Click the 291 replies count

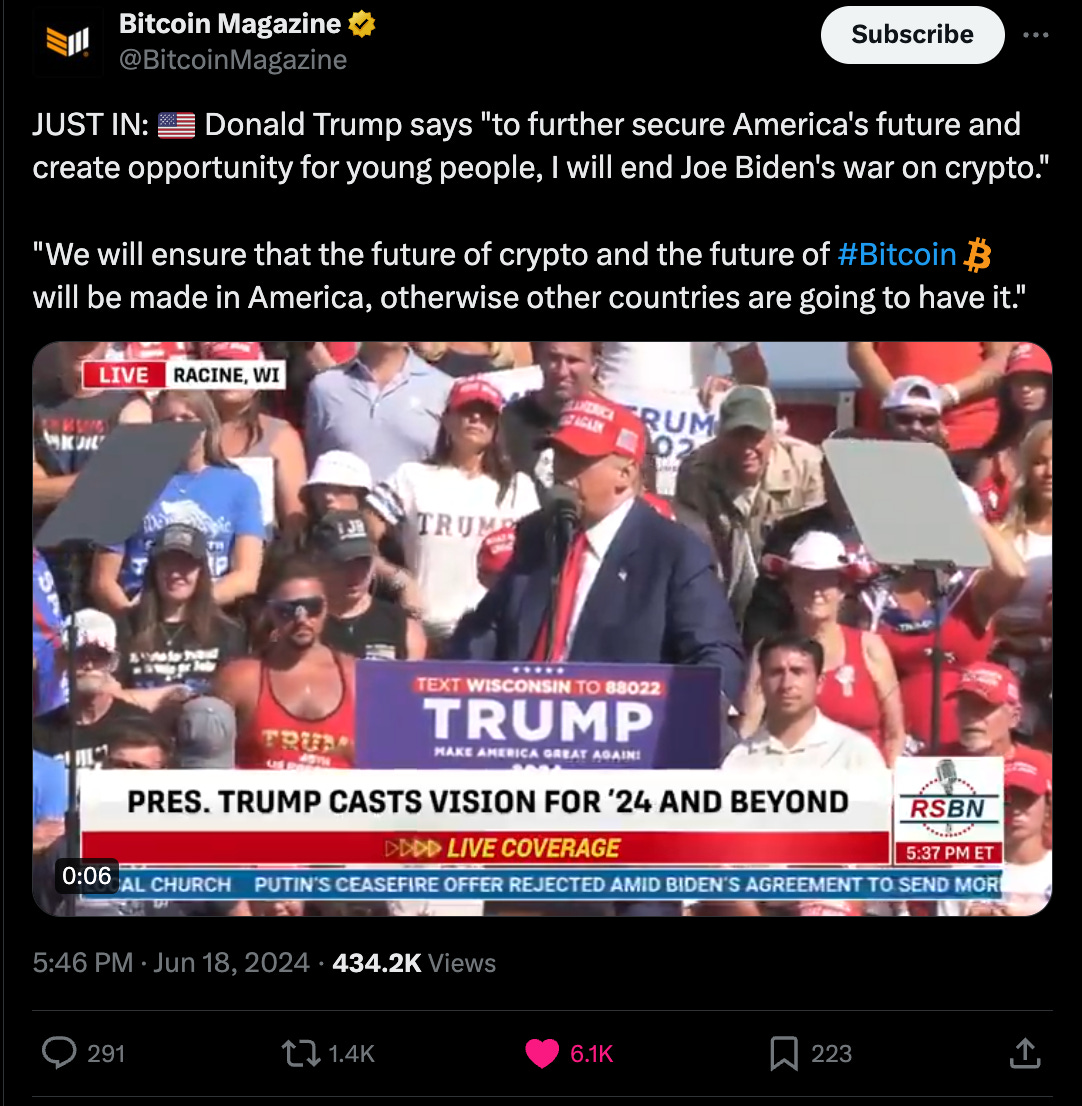coord(106,1054)
